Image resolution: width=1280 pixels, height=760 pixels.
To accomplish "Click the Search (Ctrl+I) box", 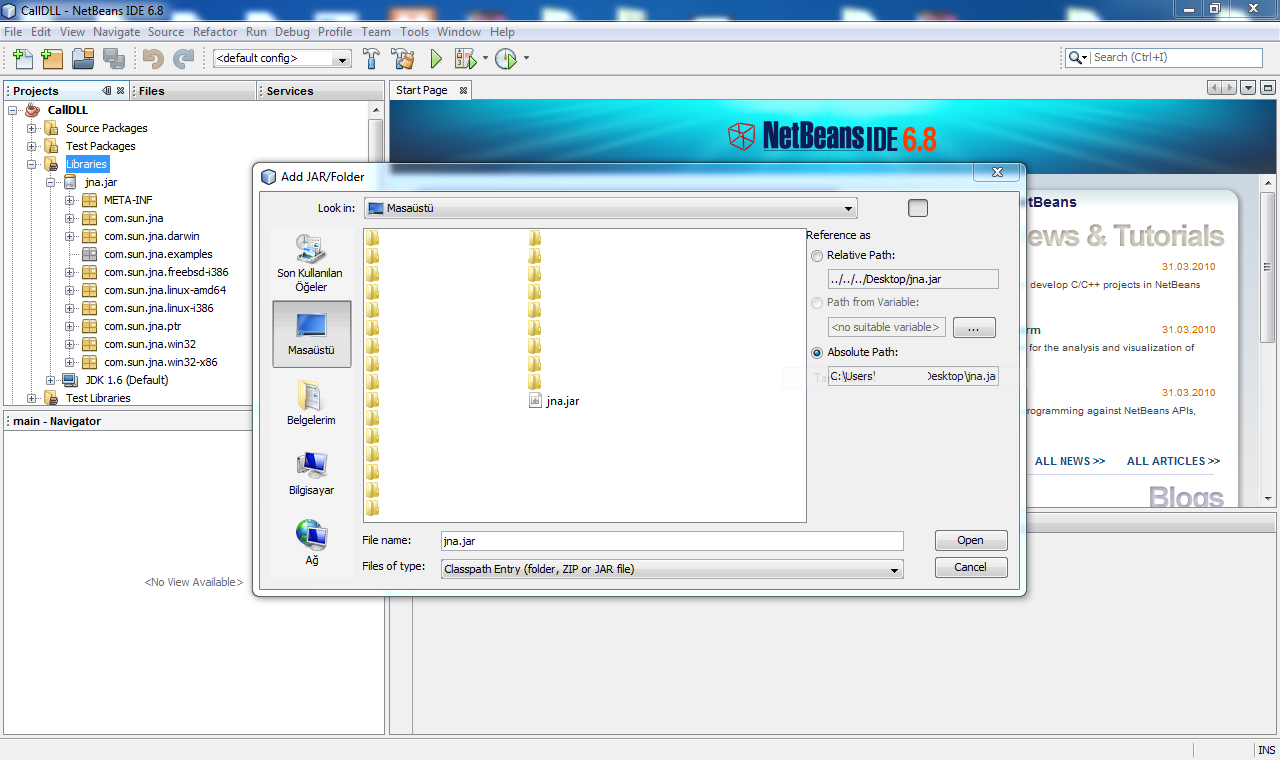I will [1175, 58].
